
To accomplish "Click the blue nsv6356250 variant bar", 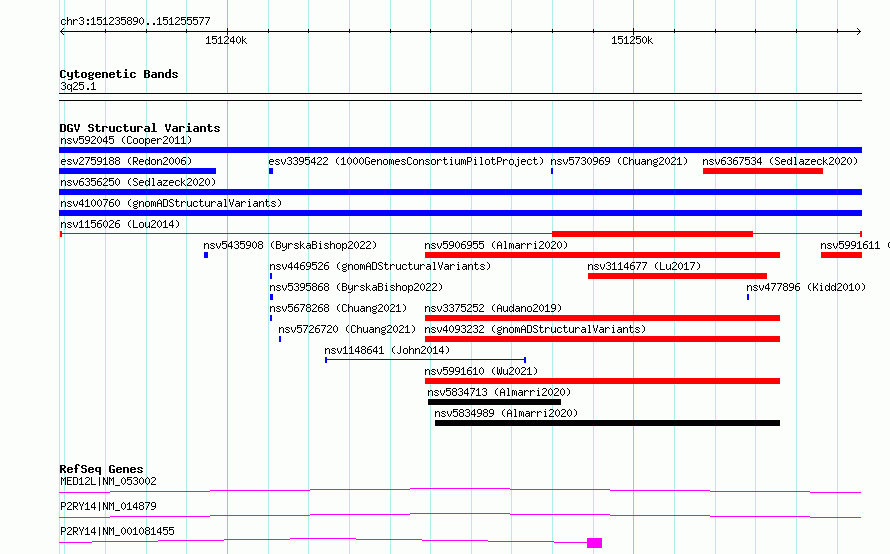I will tap(460, 192).
